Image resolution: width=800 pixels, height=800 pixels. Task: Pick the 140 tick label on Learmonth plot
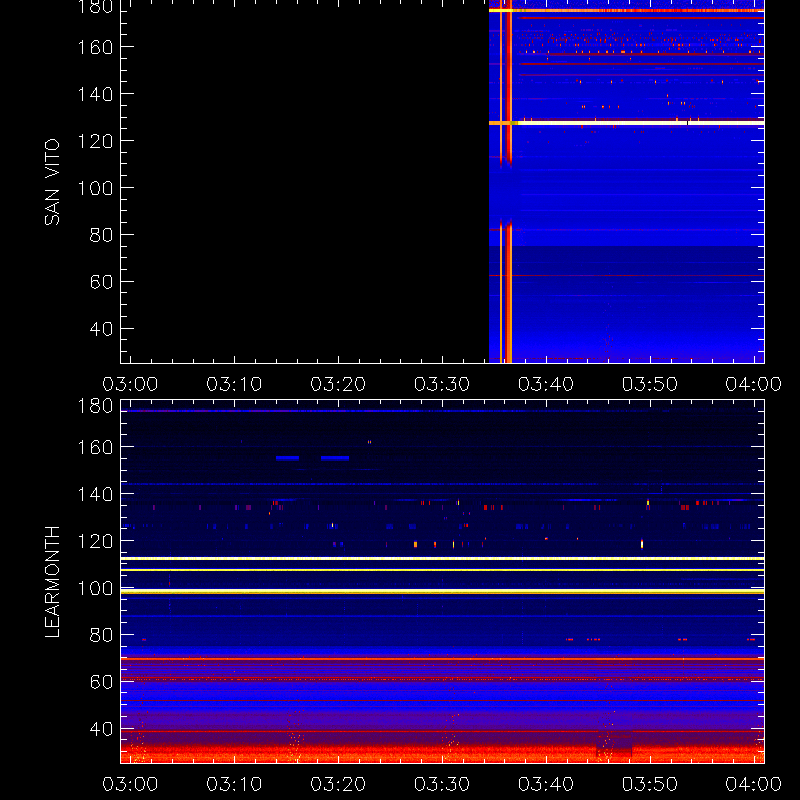pyautogui.click(x=95, y=494)
